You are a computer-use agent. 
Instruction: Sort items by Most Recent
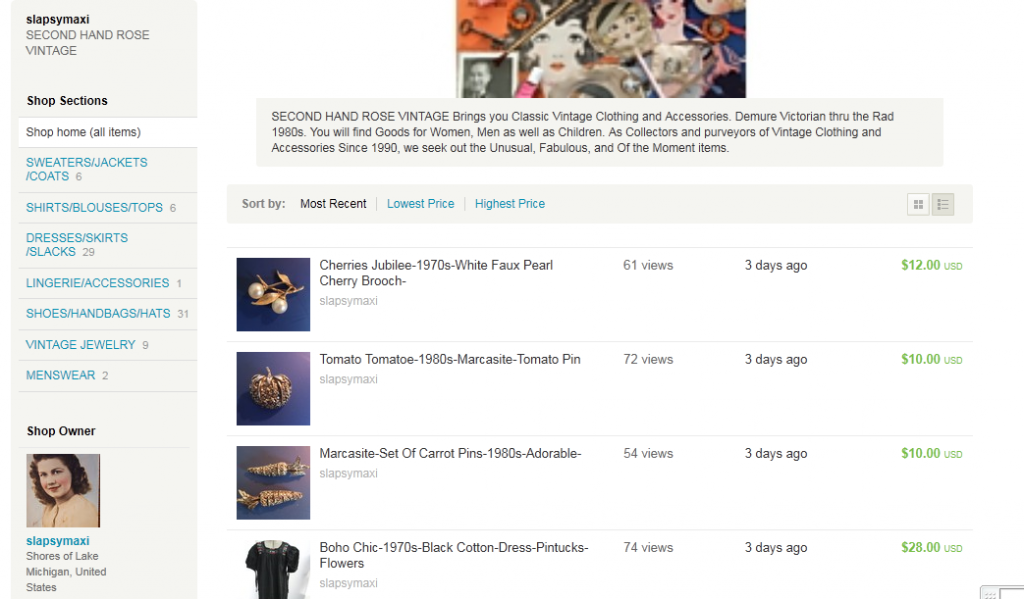(333, 204)
